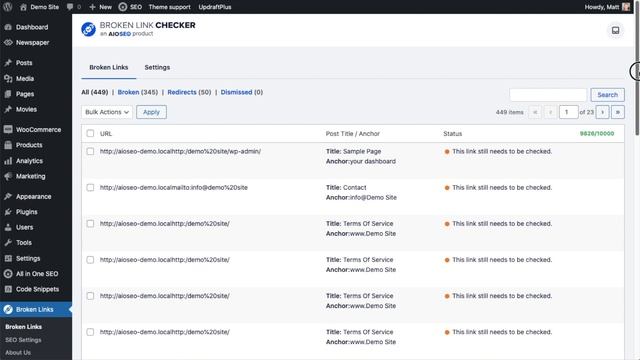Click the mailto:info@demo%20site URL text
Screen dimensions: 640x360
[174, 187]
